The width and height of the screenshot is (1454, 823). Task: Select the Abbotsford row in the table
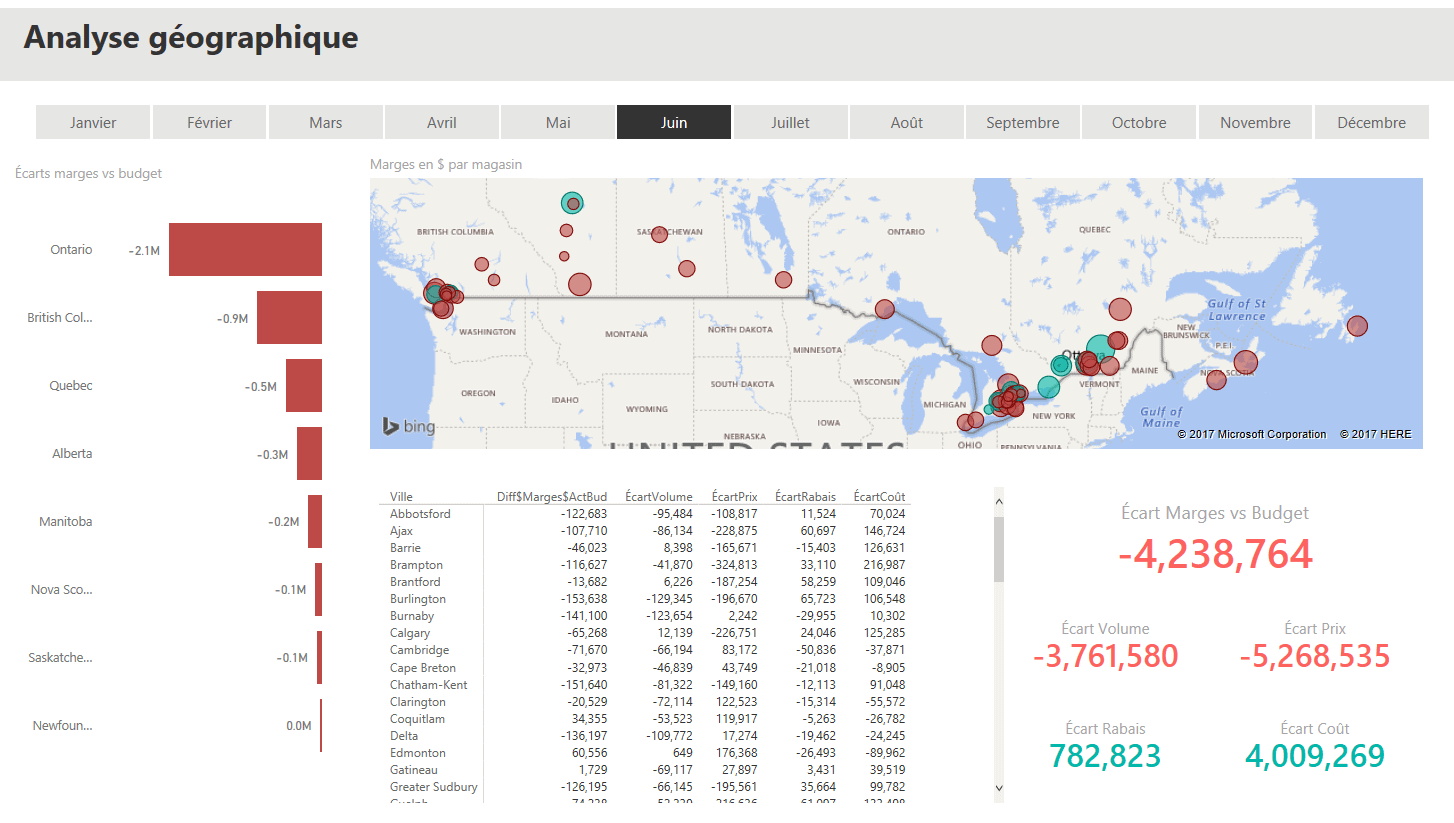click(420, 514)
